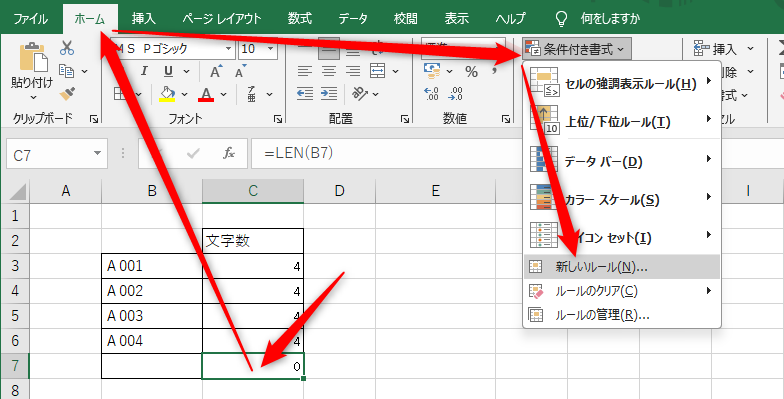Switch to the 校閲 tab

click(x=406, y=19)
